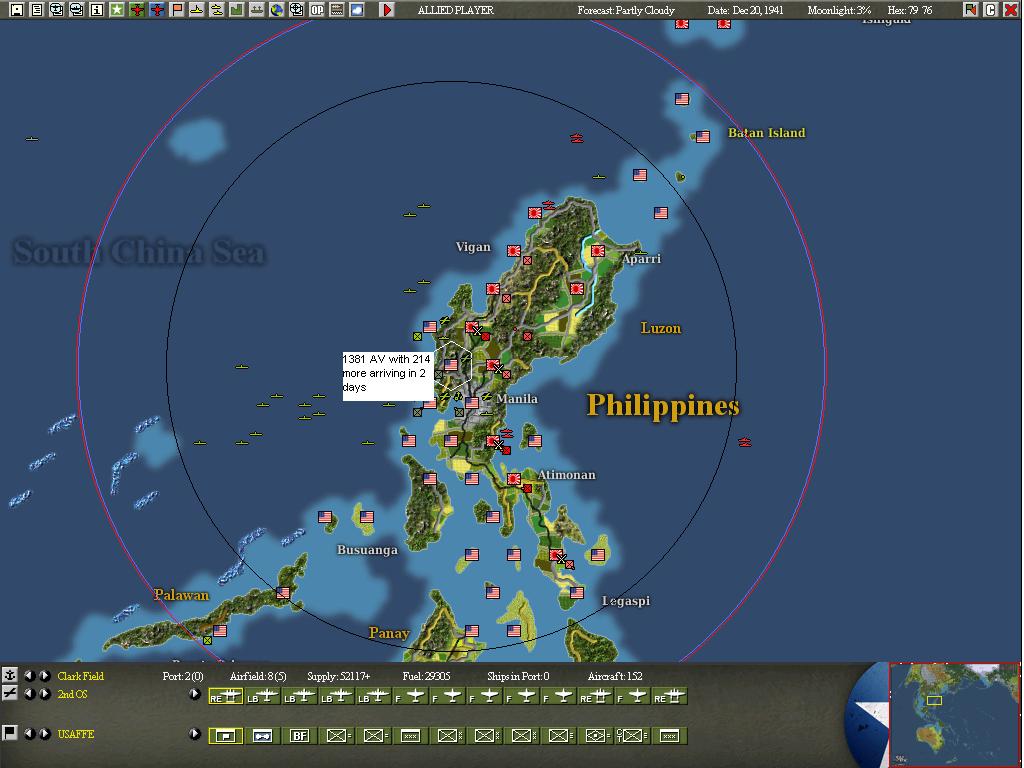Screen dimensions: 1024x768
Task: Click the red play end-turn arrow
Action: [x=387, y=10]
